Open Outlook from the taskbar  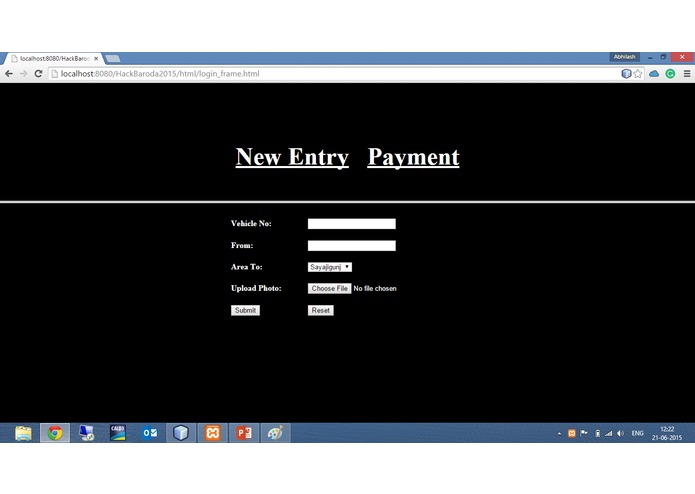tap(149, 433)
